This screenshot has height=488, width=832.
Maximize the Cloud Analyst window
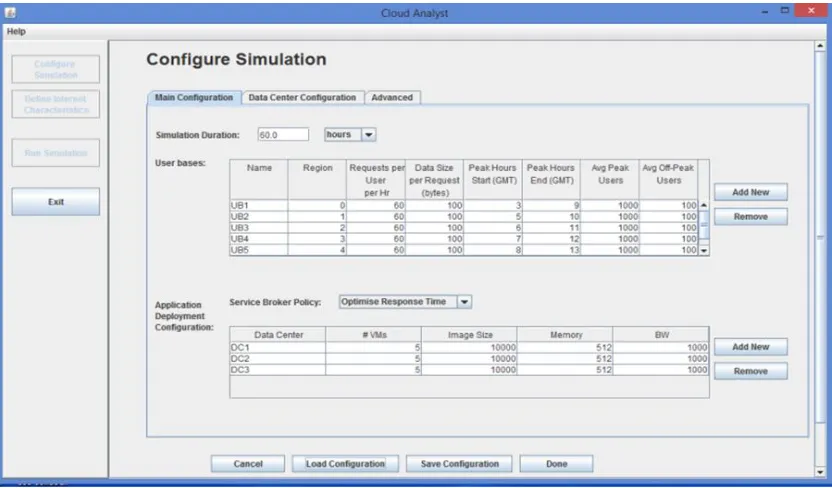(784, 11)
